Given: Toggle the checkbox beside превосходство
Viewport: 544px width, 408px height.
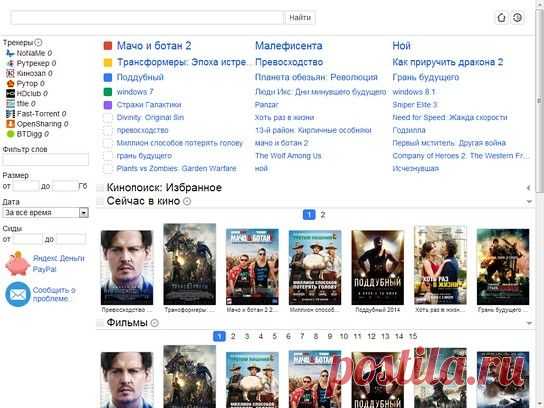Looking at the screenshot, I should tap(108, 130).
